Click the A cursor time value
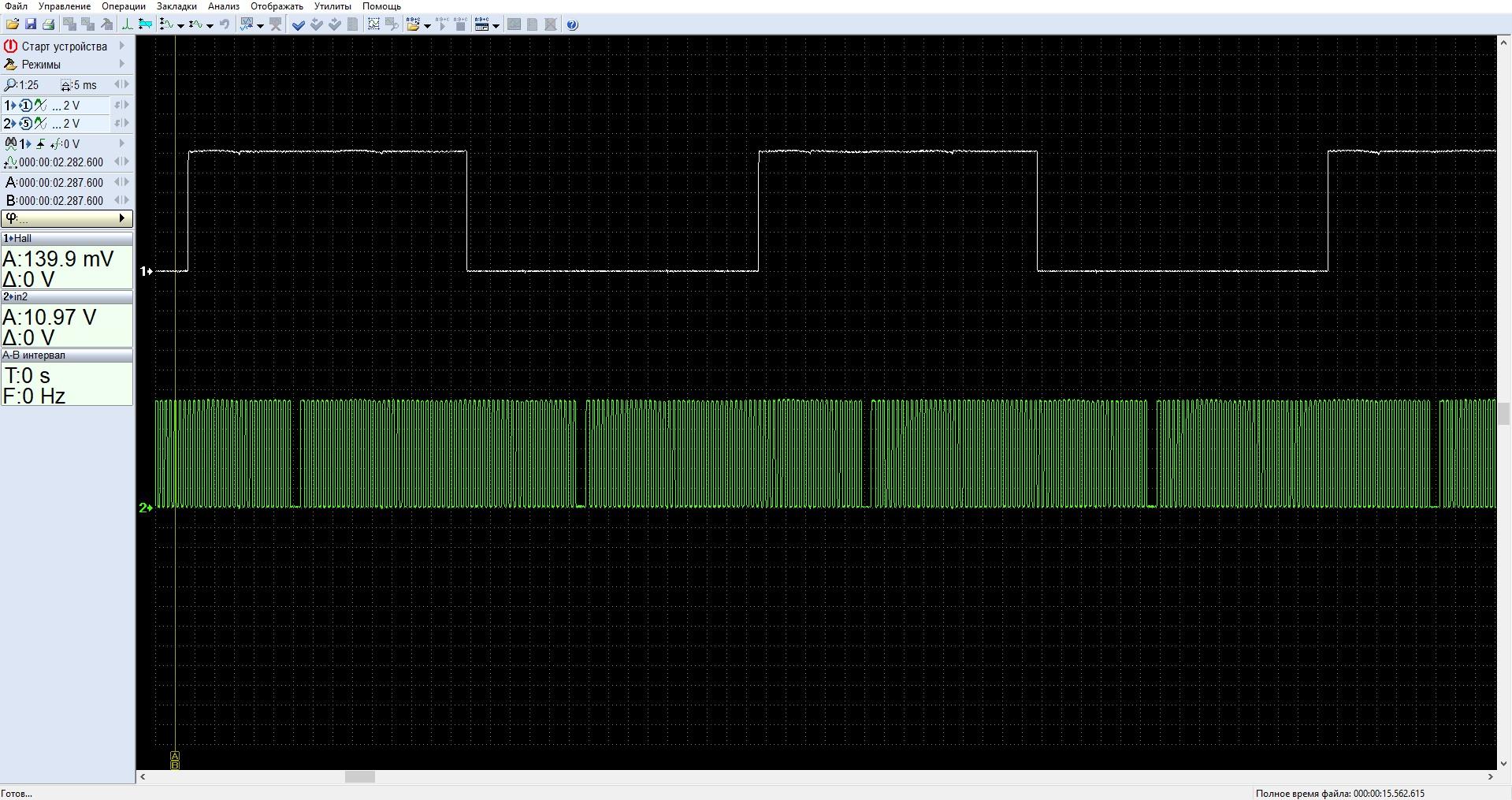1512x800 pixels. point(61,182)
